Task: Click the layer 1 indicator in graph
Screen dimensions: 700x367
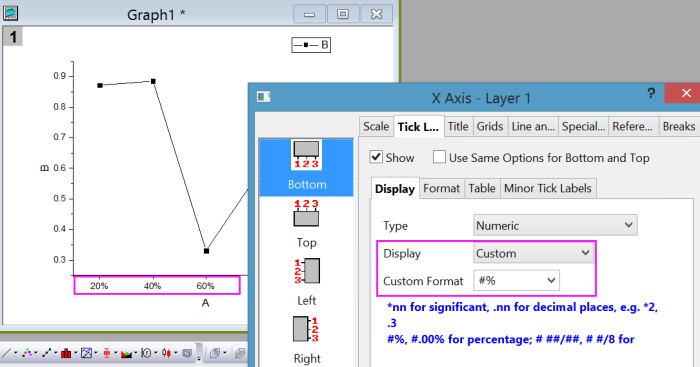Action: pyautogui.click(x=13, y=37)
